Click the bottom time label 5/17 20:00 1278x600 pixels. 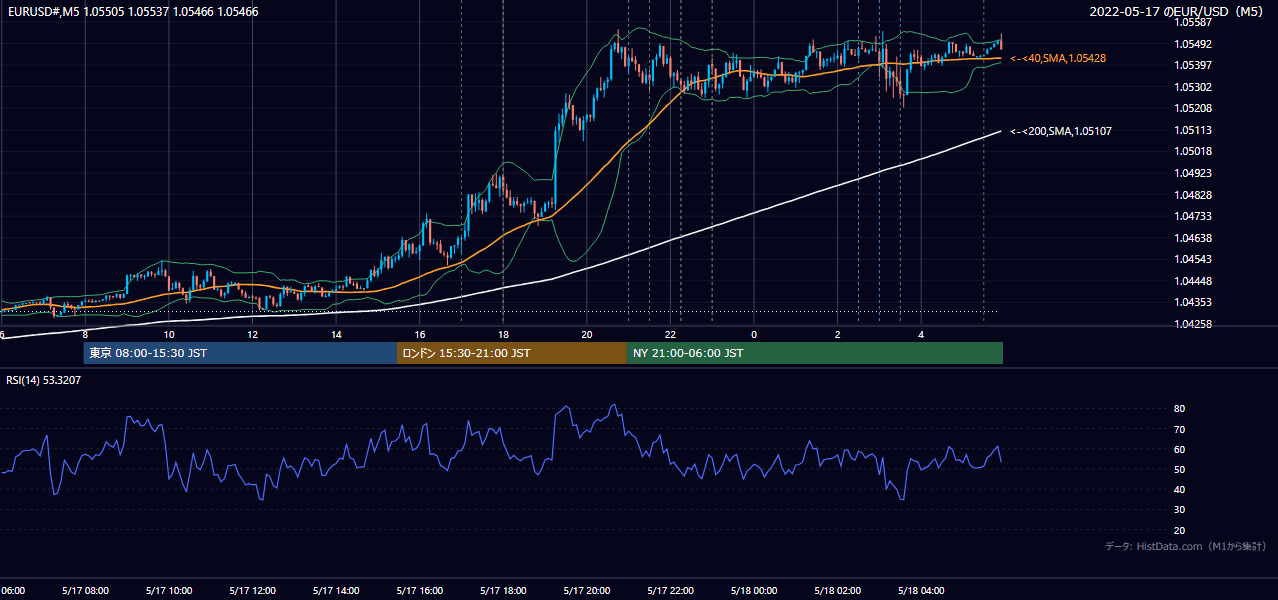587,591
